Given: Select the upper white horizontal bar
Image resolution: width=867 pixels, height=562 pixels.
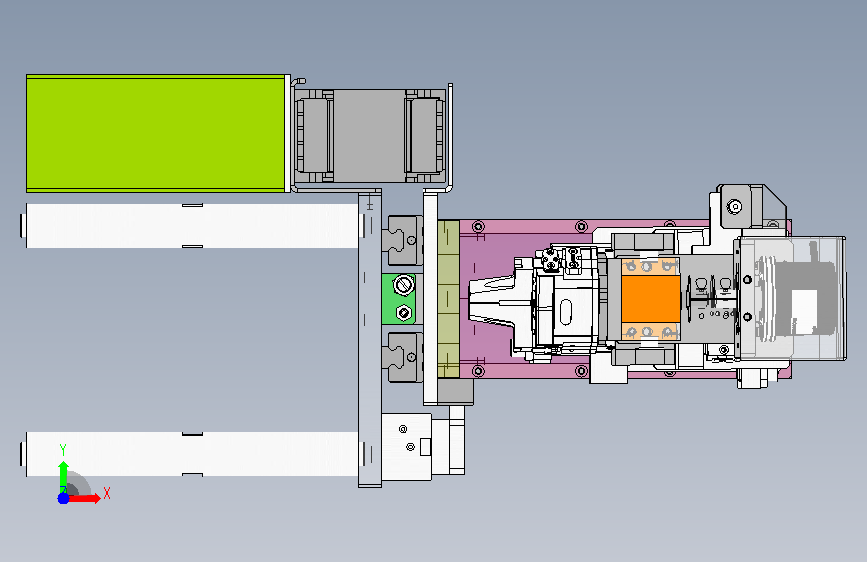Looking at the screenshot, I should click(x=191, y=226).
